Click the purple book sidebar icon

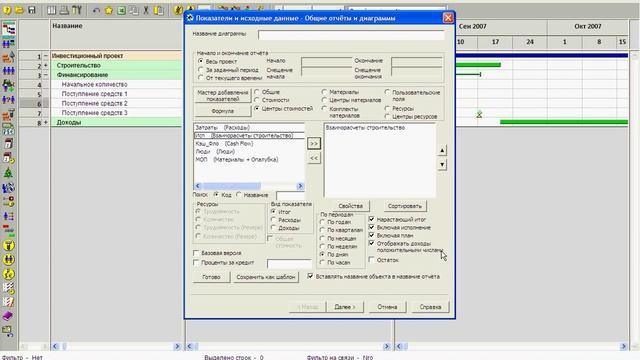(x=8, y=316)
